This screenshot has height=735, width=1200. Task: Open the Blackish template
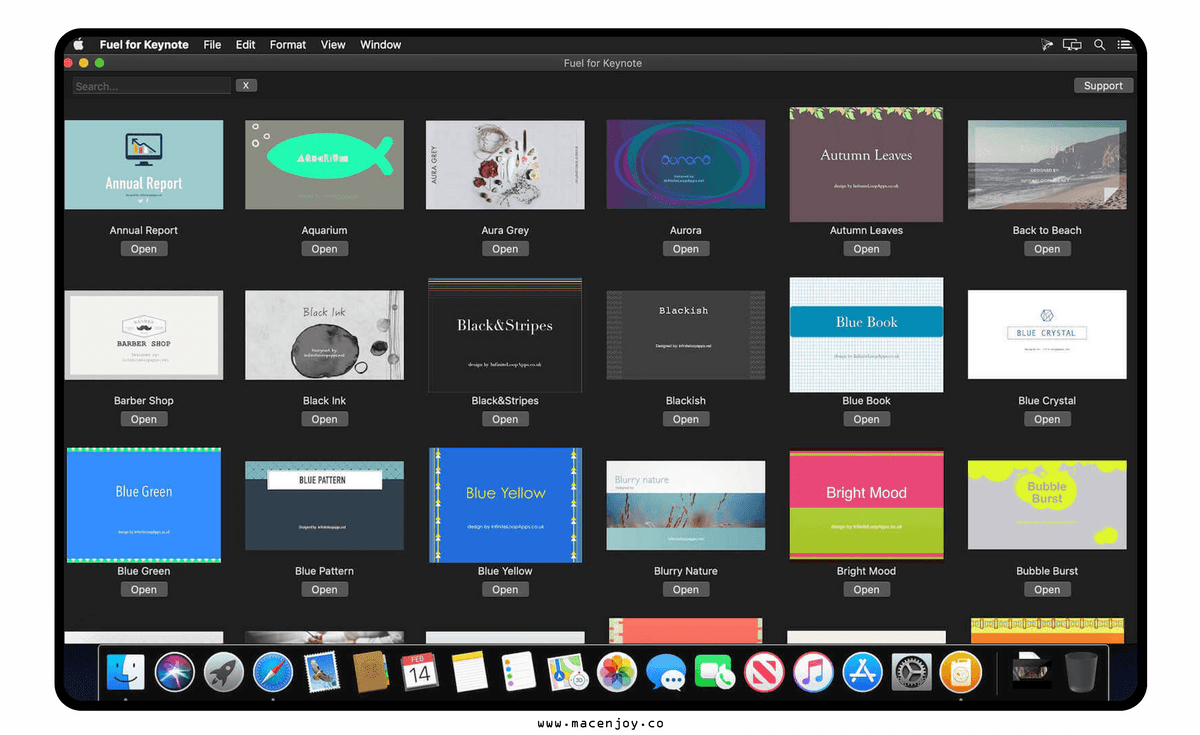(x=686, y=419)
